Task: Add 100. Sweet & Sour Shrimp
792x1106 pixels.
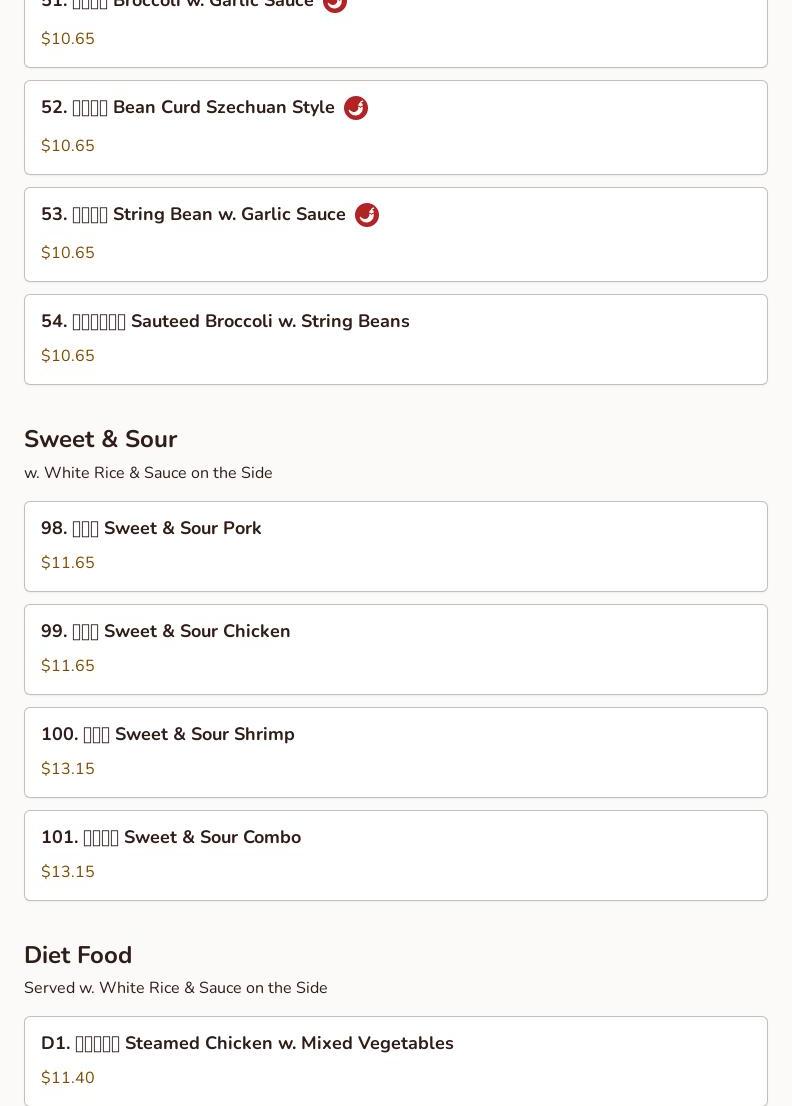Action: pyautogui.click(x=396, y=753)
